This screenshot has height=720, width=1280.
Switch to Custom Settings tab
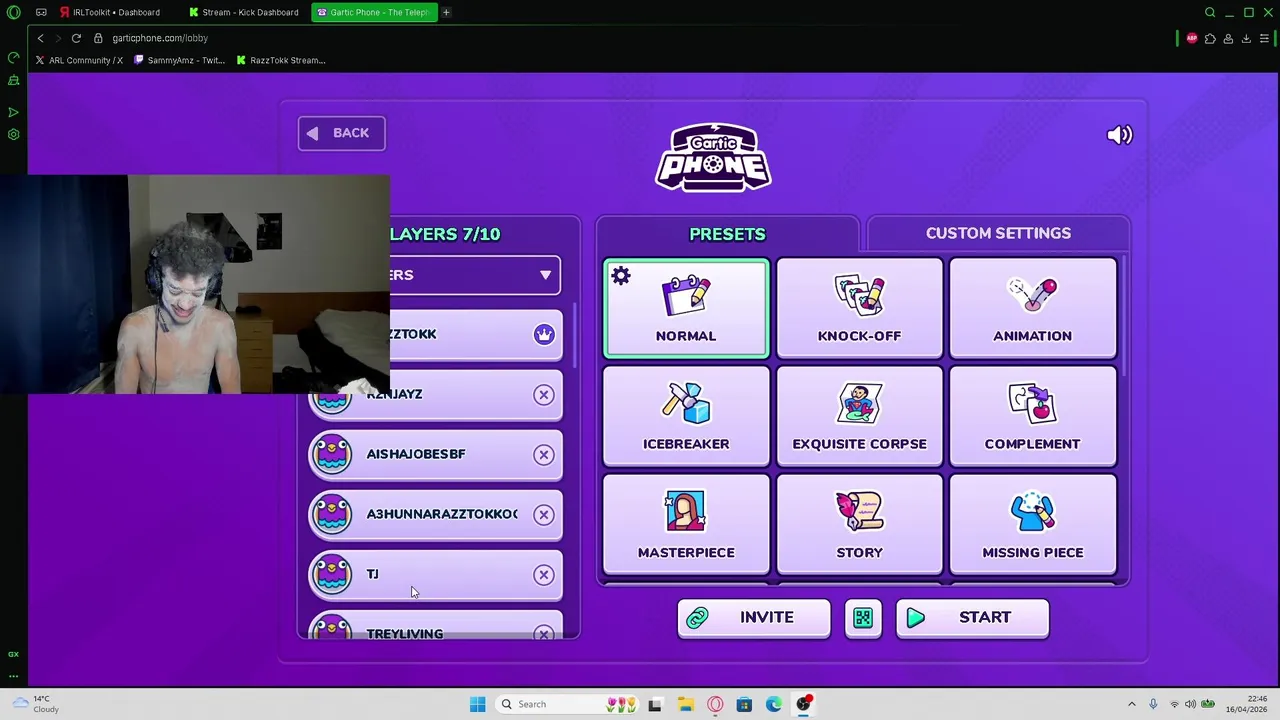click(998, 233)
